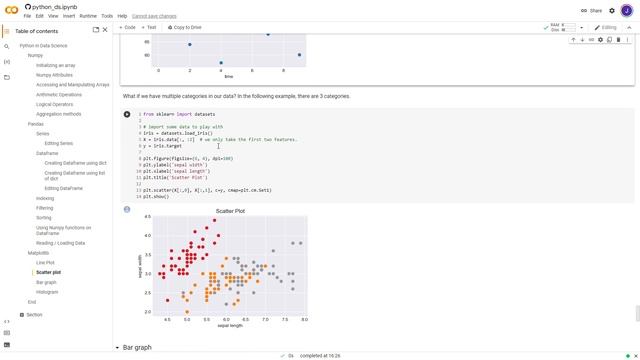
Task: Click the output options icon beside Scatter Plot
Action: (127, 209)
